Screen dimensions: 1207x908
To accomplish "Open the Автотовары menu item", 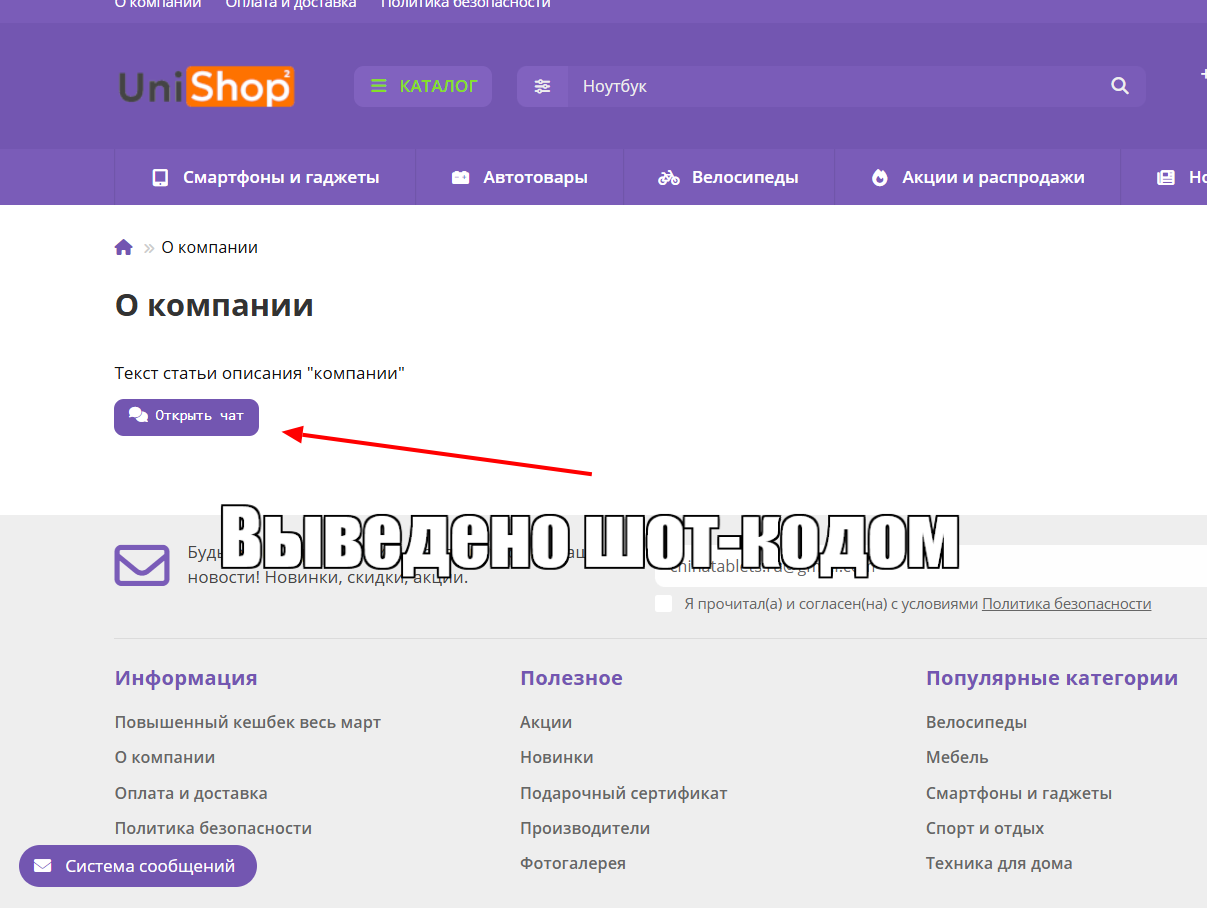I will coord(519,178).
